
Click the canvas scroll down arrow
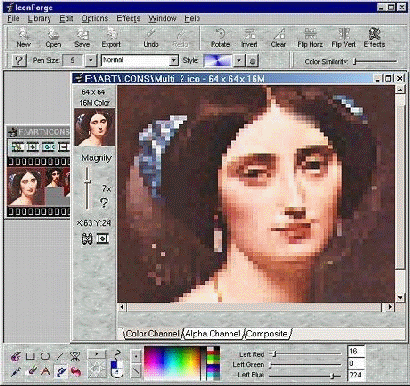(400, 297)
